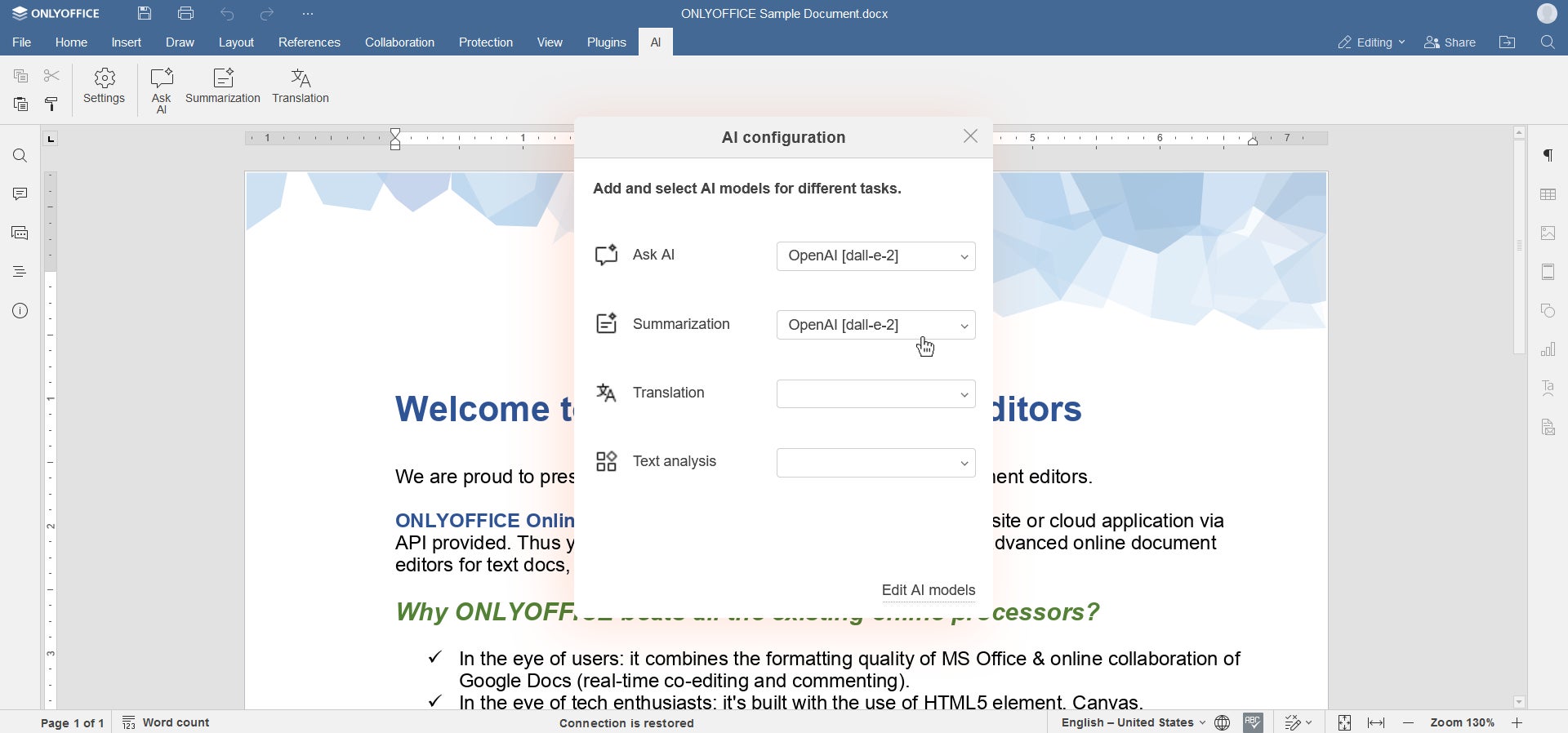Switch to the Home tab
Screen dimensions: 1568x733
pyautogui.click(x=71, y=42)
